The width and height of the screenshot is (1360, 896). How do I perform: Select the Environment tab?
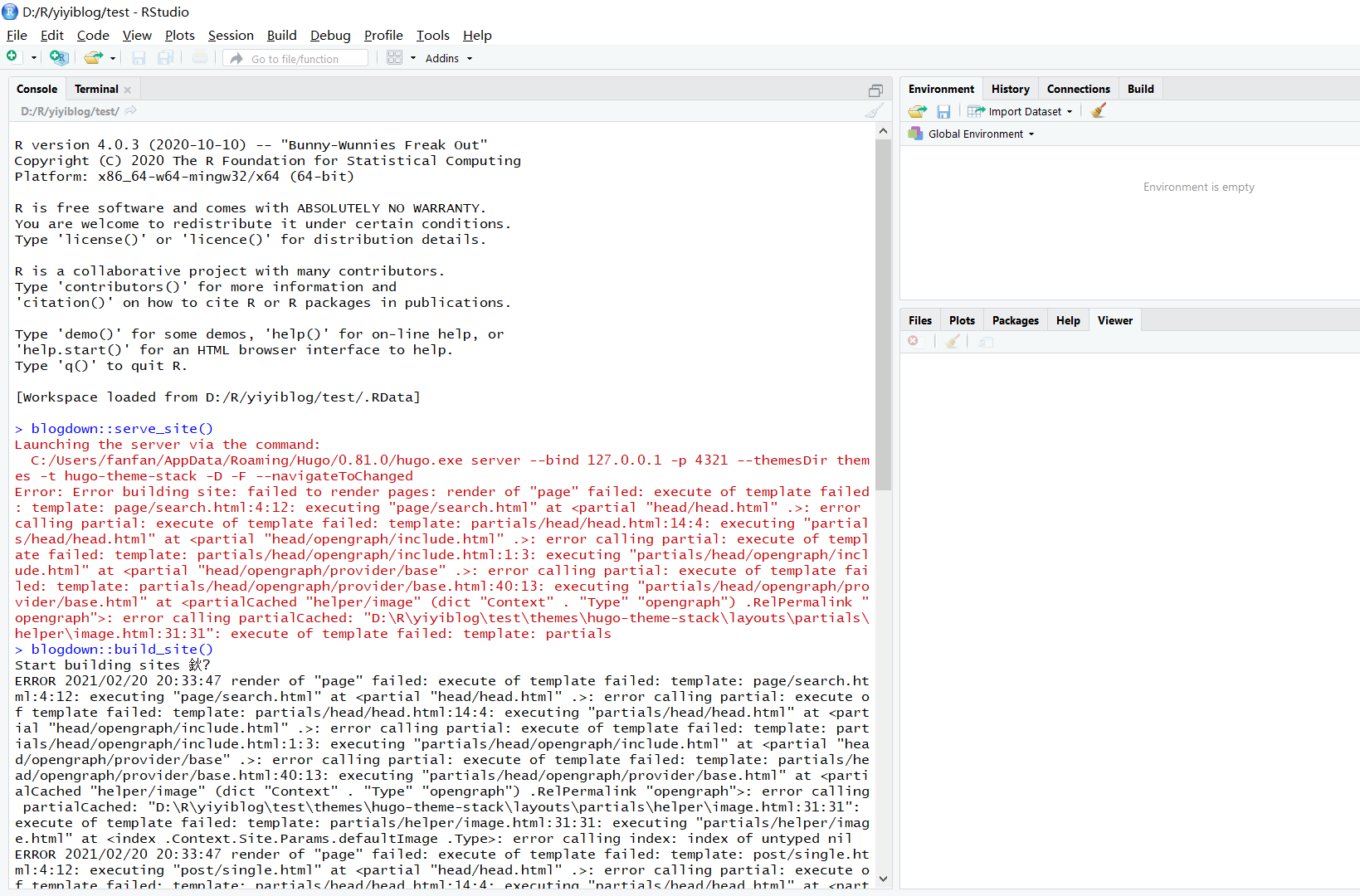(941, 89)
